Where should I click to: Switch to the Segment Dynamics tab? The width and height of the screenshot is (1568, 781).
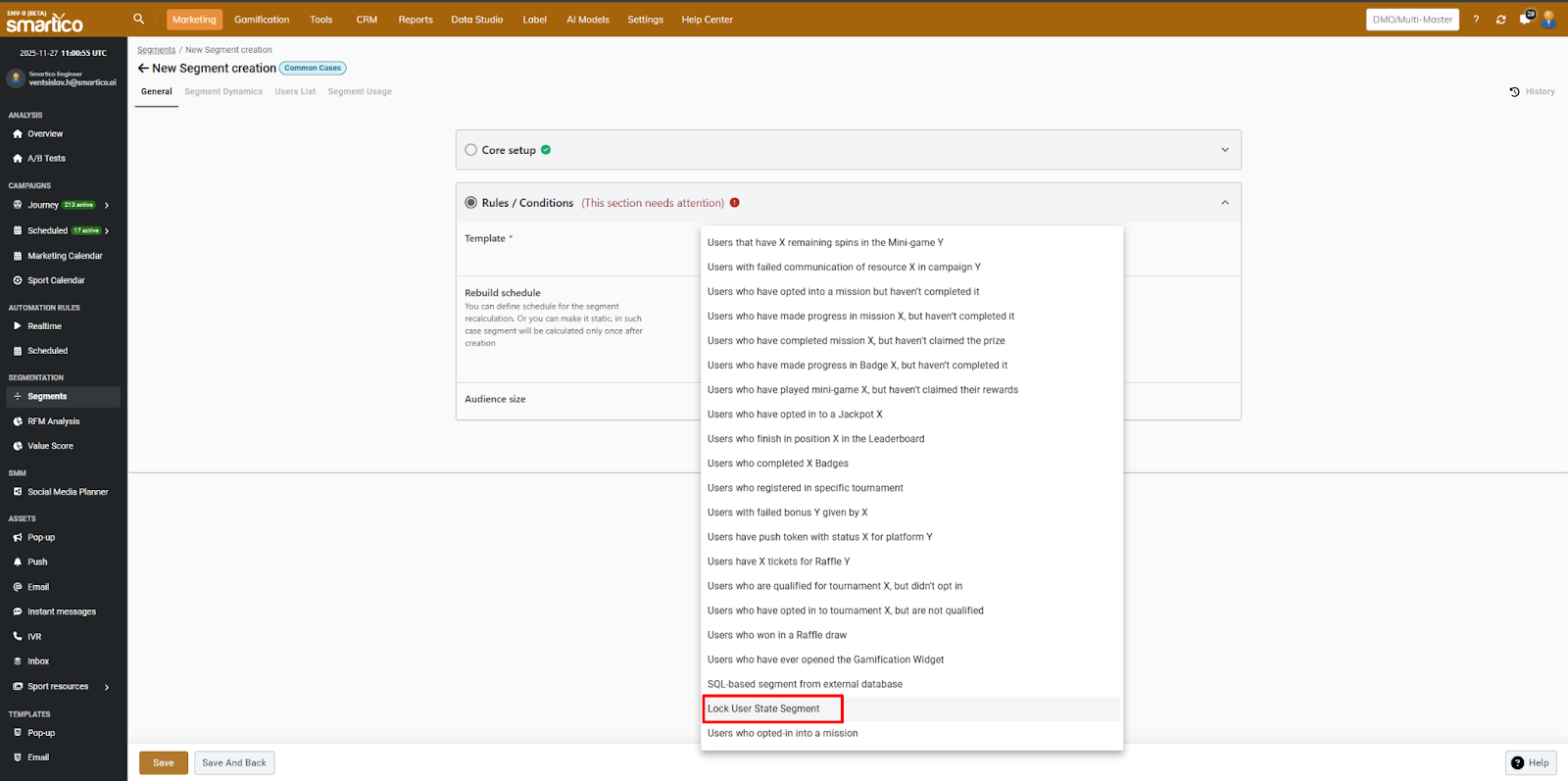(x=223, y=92)
